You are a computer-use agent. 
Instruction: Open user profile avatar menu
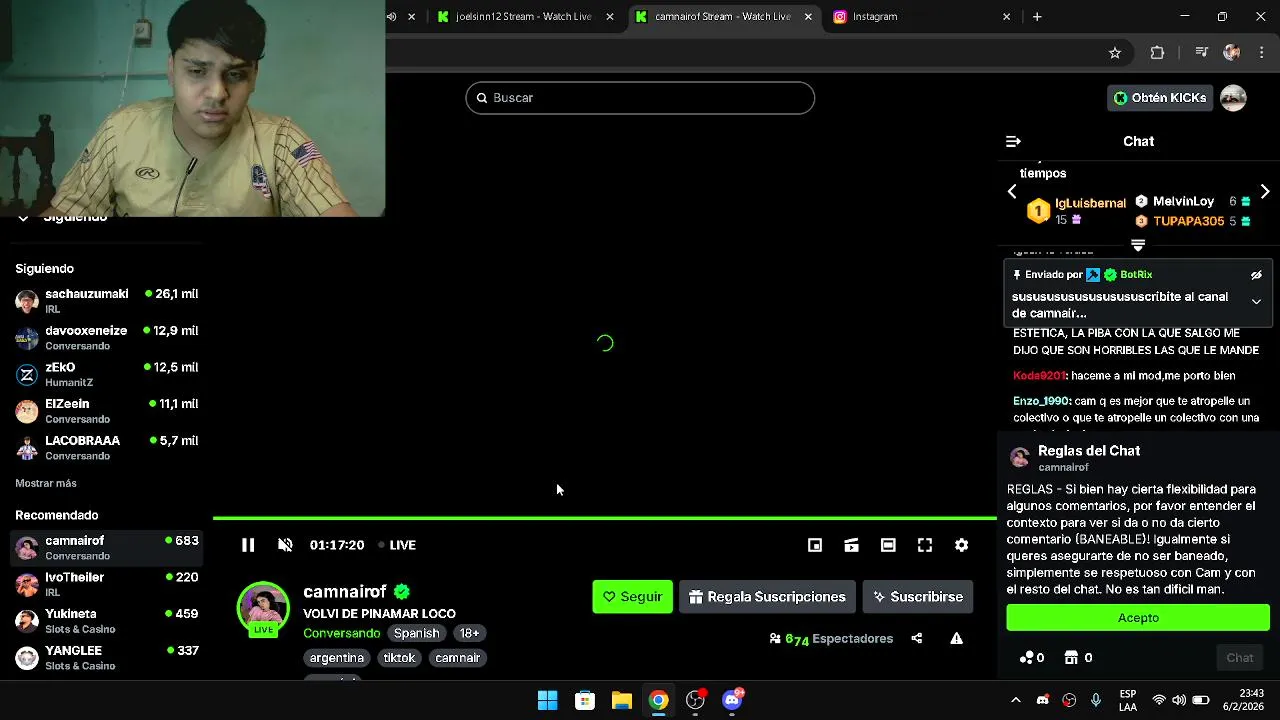pyautogui.click(x=1233, y=98)
